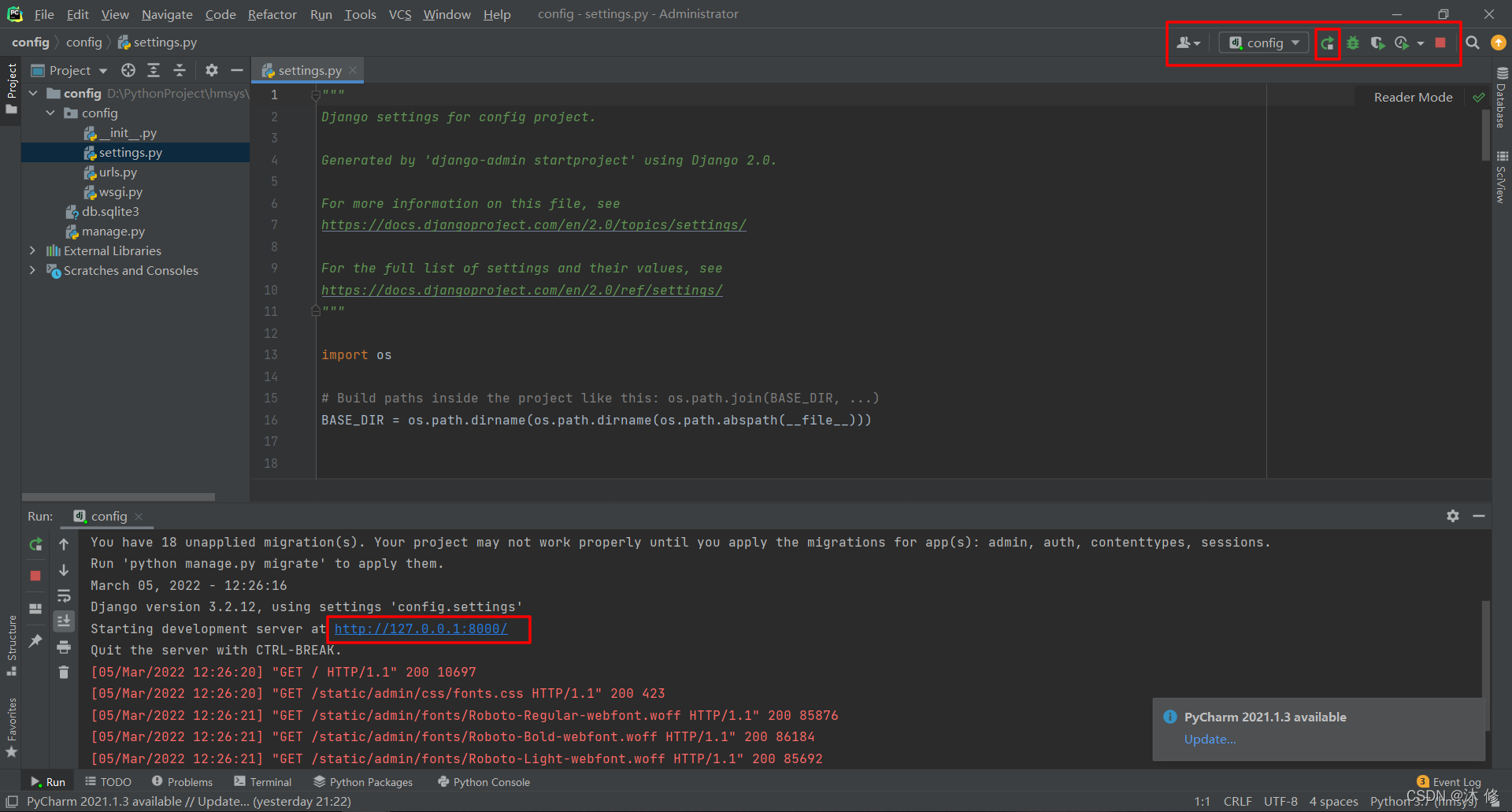This screenshot has width=1512, height=812.
Task: Open Terminal tool window tab
Action: click(x=262, y=782)
